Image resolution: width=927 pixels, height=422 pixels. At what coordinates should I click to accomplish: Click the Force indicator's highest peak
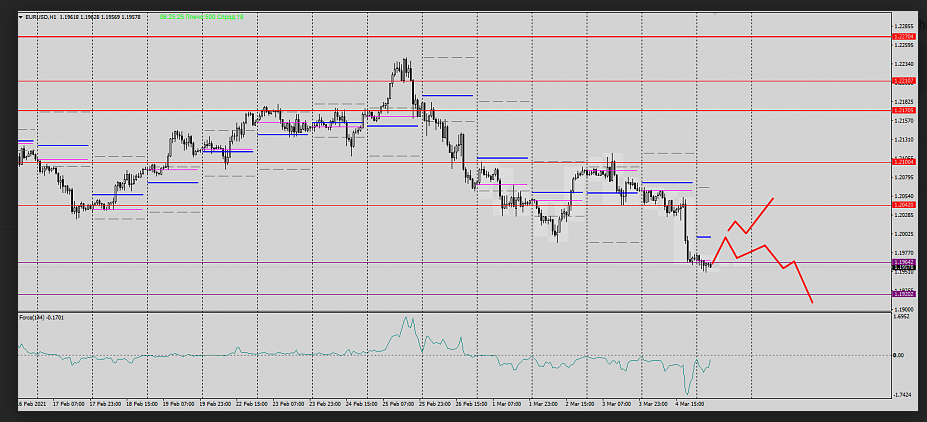406,319
